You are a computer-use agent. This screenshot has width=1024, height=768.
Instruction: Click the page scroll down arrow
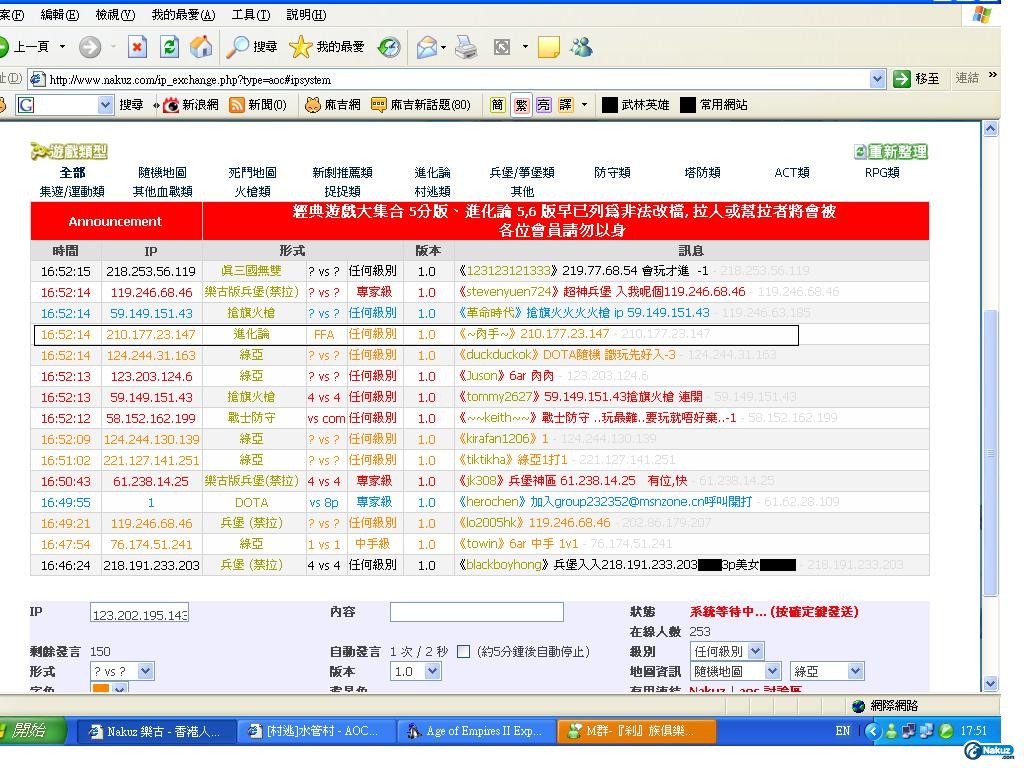(x=991, y=684)
